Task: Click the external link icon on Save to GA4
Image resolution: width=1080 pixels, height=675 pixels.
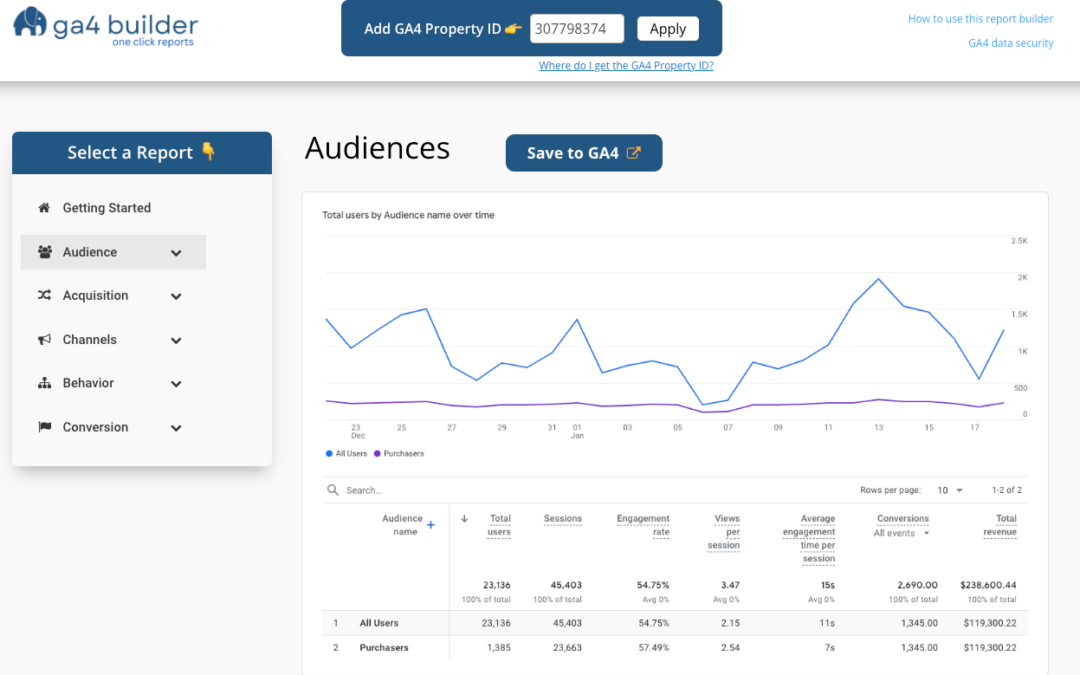Action: [634, 153]
